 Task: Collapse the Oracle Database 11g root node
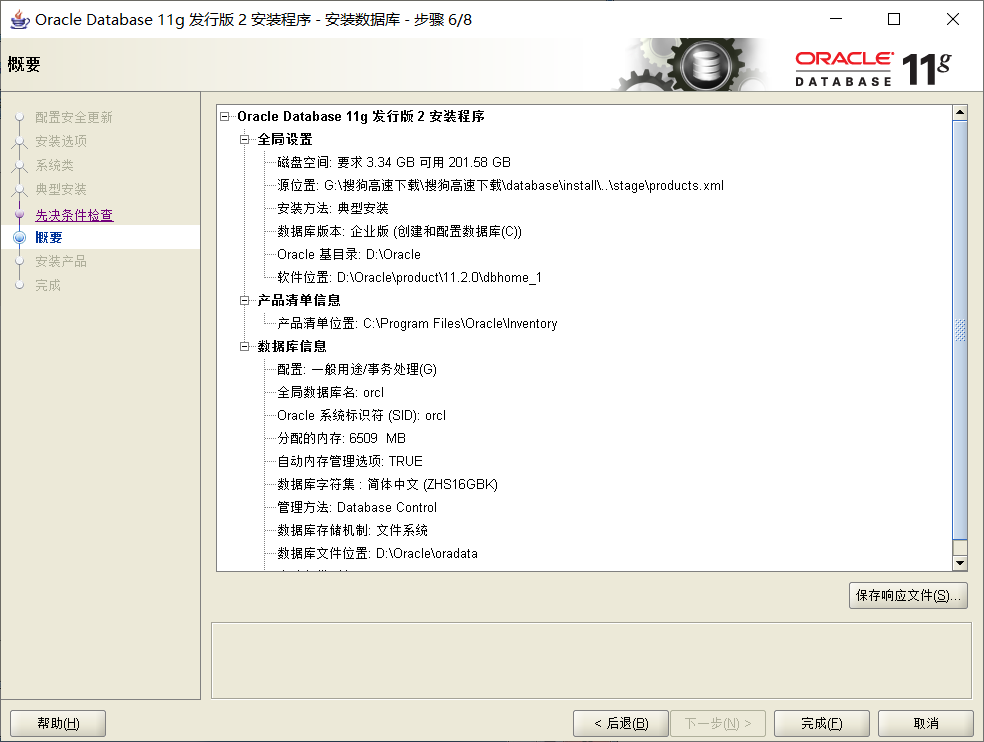(x=225, y=117)
